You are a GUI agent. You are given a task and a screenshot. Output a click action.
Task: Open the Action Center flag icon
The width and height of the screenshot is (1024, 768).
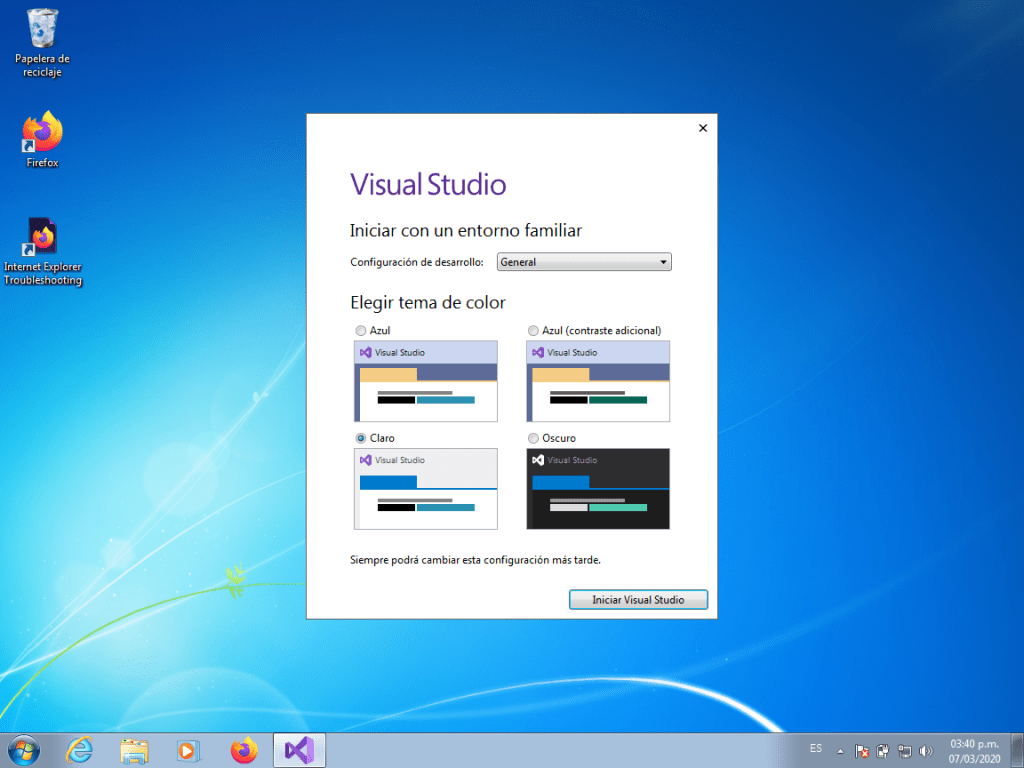[862, 751]
